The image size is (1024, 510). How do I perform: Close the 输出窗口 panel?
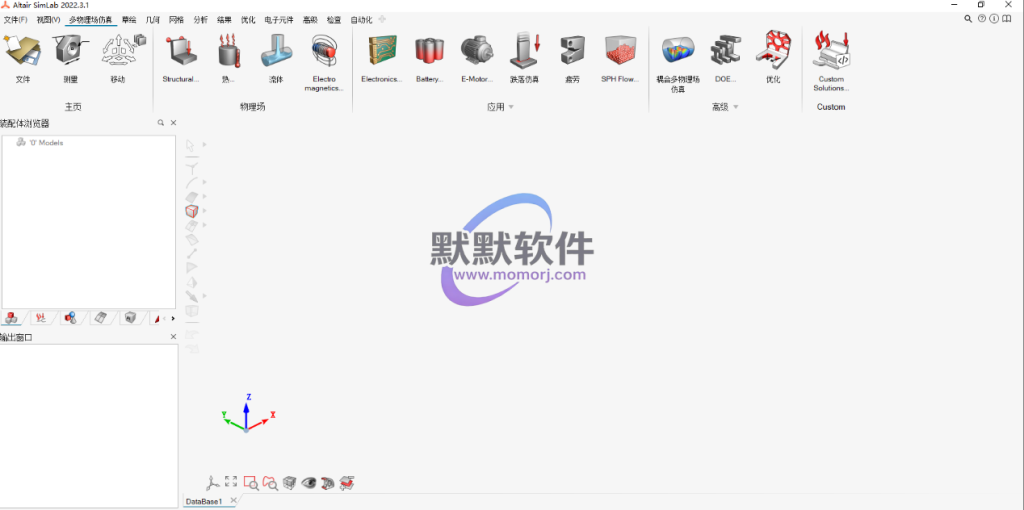tap(173, 337)
